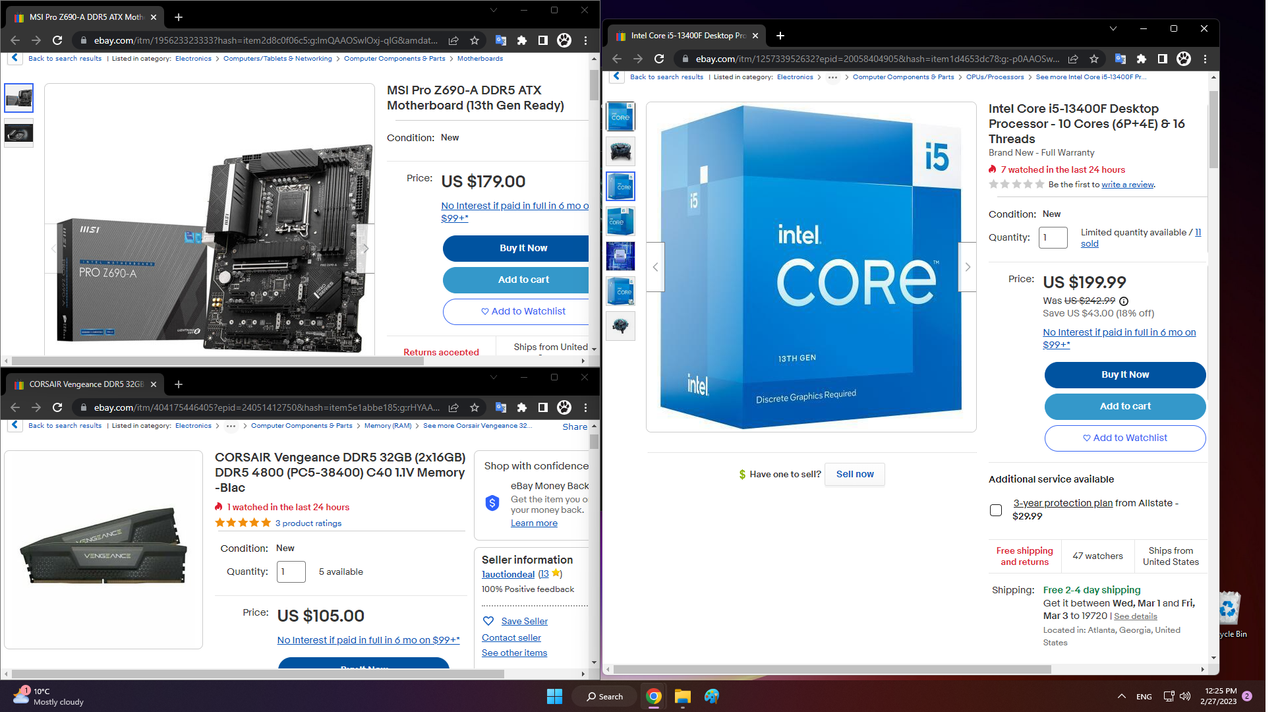1280x712 pixels.
Task: Open 3 product ratings link
Action: click(x=308, y=523)
